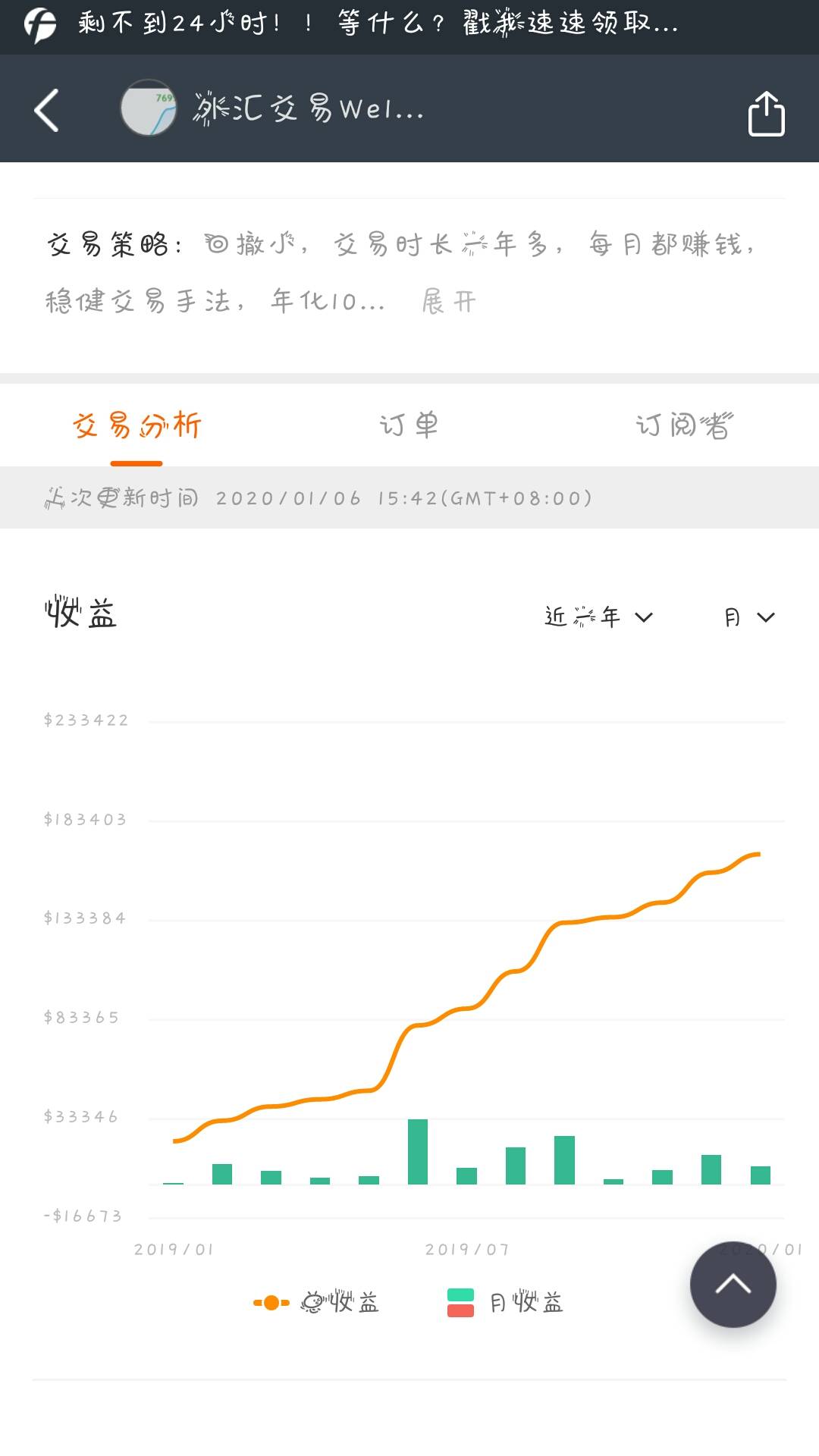Tap the share icon in header
The width and height of the screenshot is (819, 1456).
pyautogui.click(x=766, y=114)
